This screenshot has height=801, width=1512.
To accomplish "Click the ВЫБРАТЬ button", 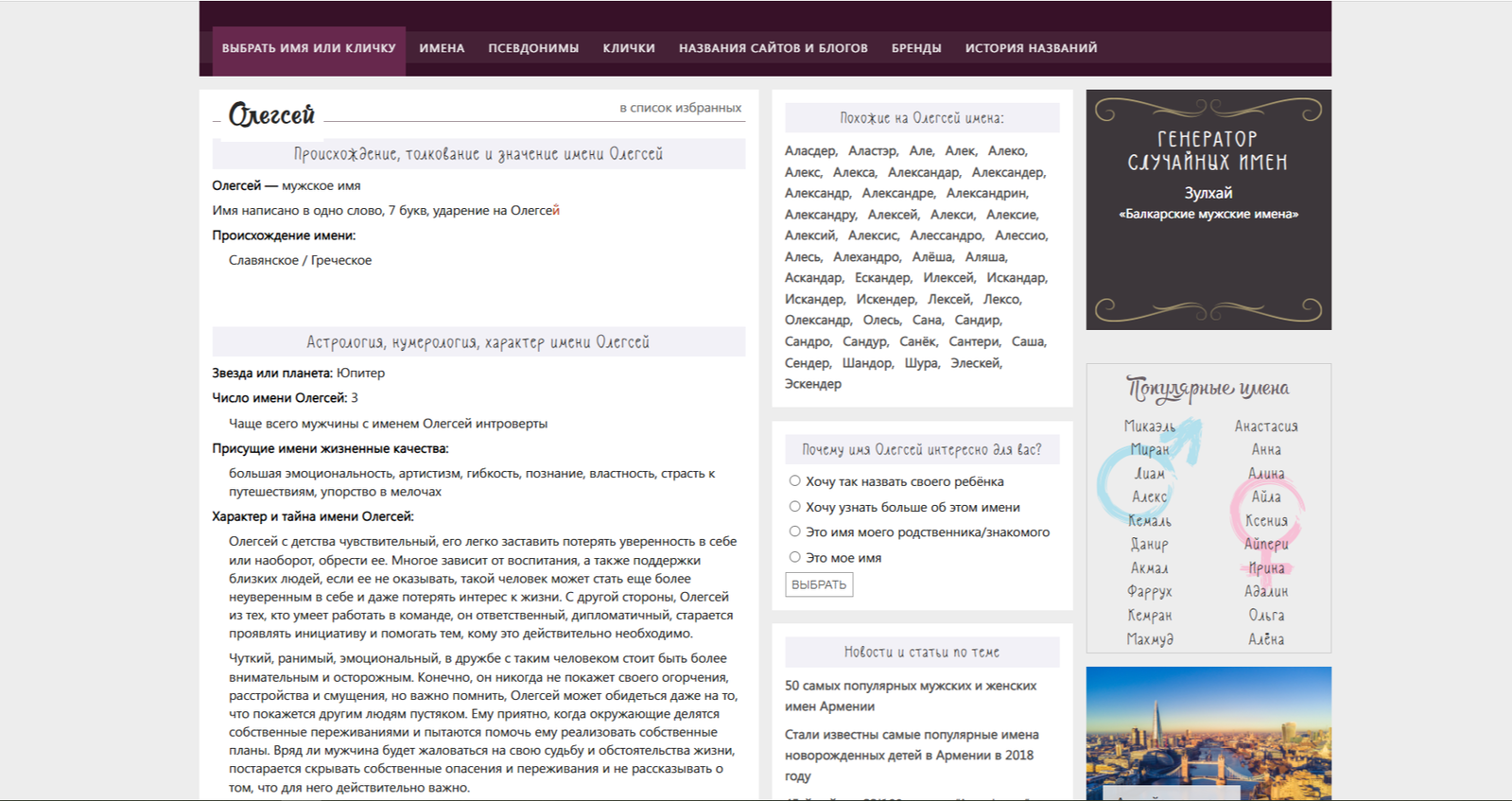I will (819, 584).
